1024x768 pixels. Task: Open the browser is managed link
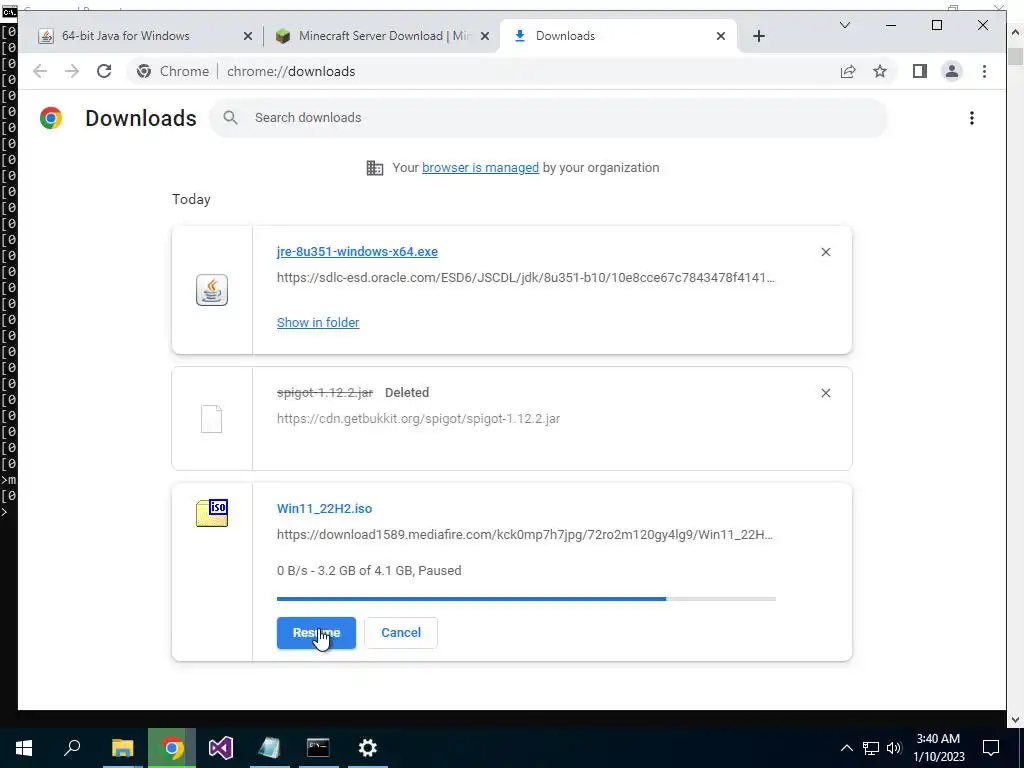(x=481, y=168)
